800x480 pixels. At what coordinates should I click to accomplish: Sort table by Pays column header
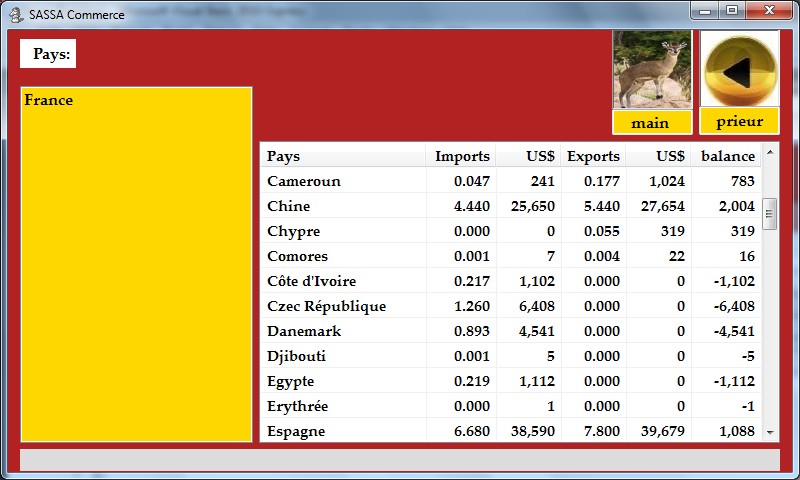pyautogui.click(x=283, y=156)
